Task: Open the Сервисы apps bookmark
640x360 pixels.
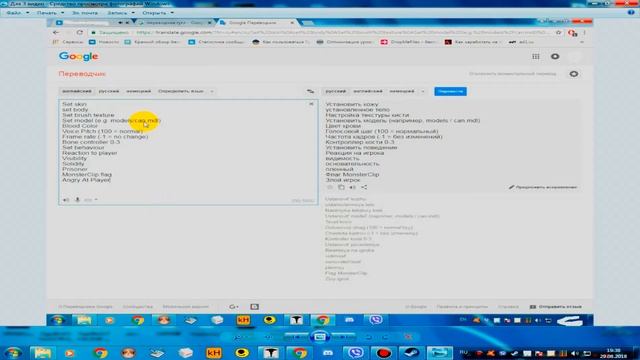Action: pyautogui.click(x=68, y=42)
